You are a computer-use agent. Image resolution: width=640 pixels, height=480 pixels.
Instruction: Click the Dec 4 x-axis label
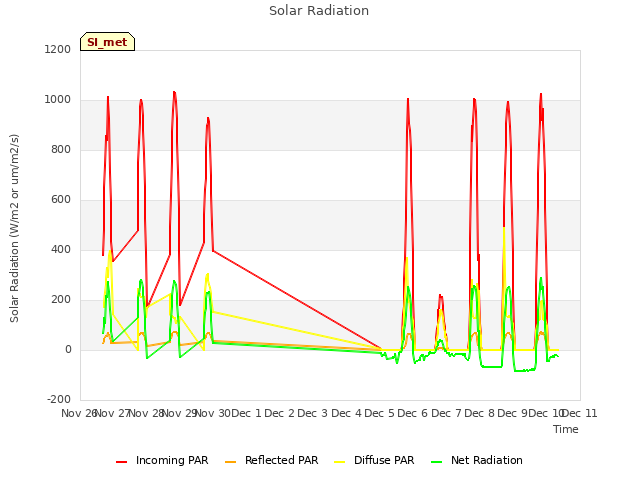point(346,413)
